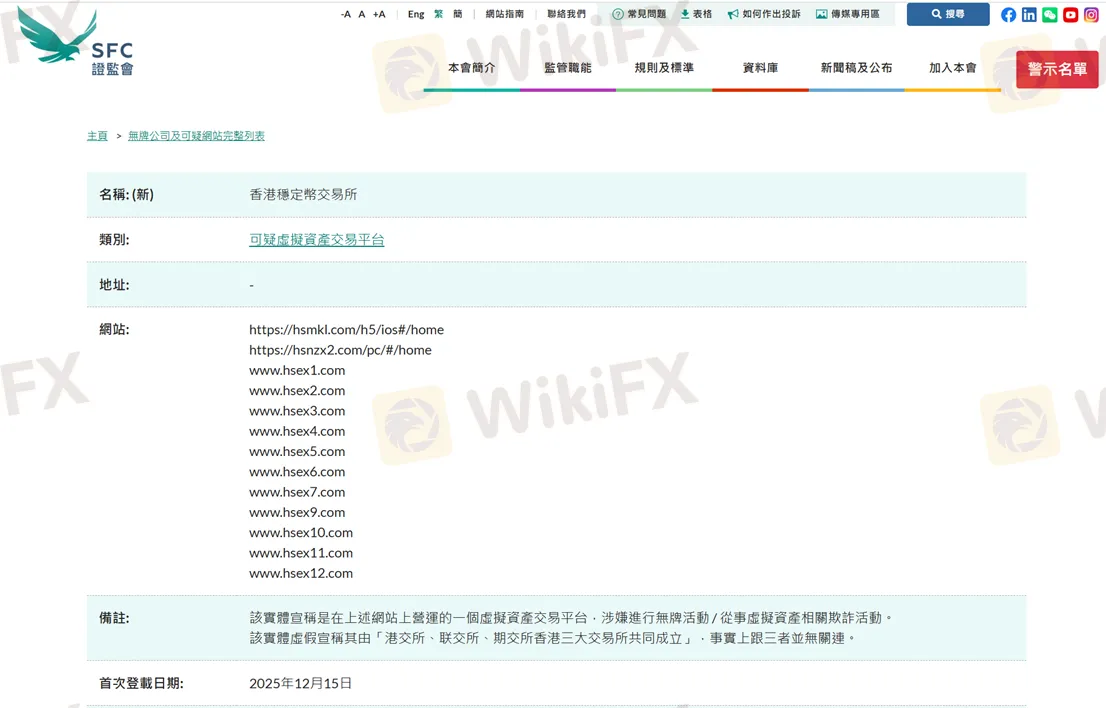
Task: Select text www.hsex4.com
Action: click(297, 431)
